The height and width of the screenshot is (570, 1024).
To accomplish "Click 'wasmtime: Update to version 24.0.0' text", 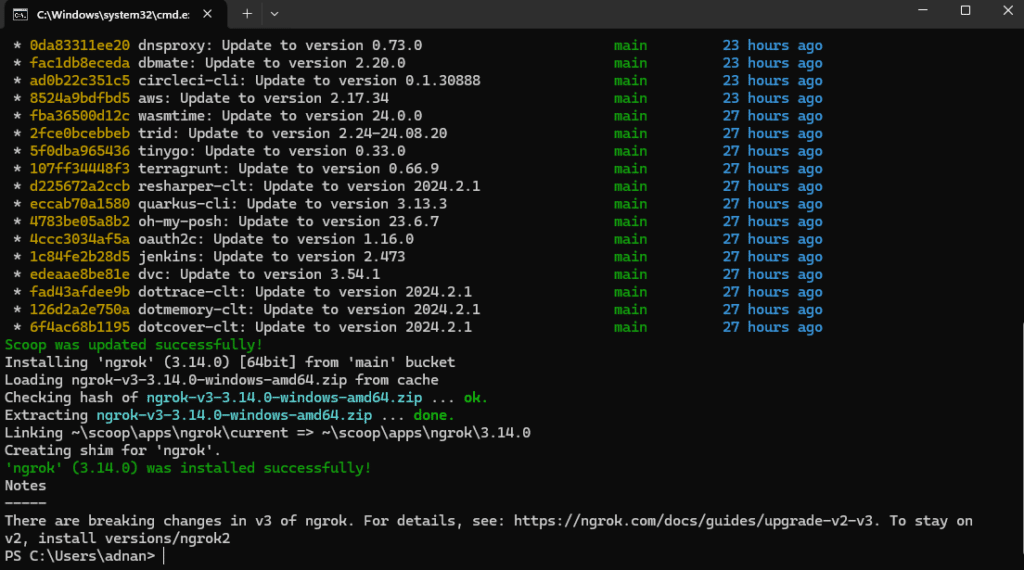I will coord(280,116).
